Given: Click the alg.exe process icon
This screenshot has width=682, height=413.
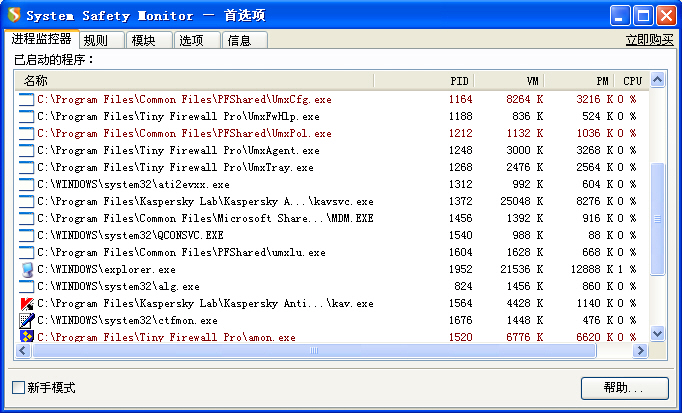Looking at the screenshot, I should coord(27,286).
